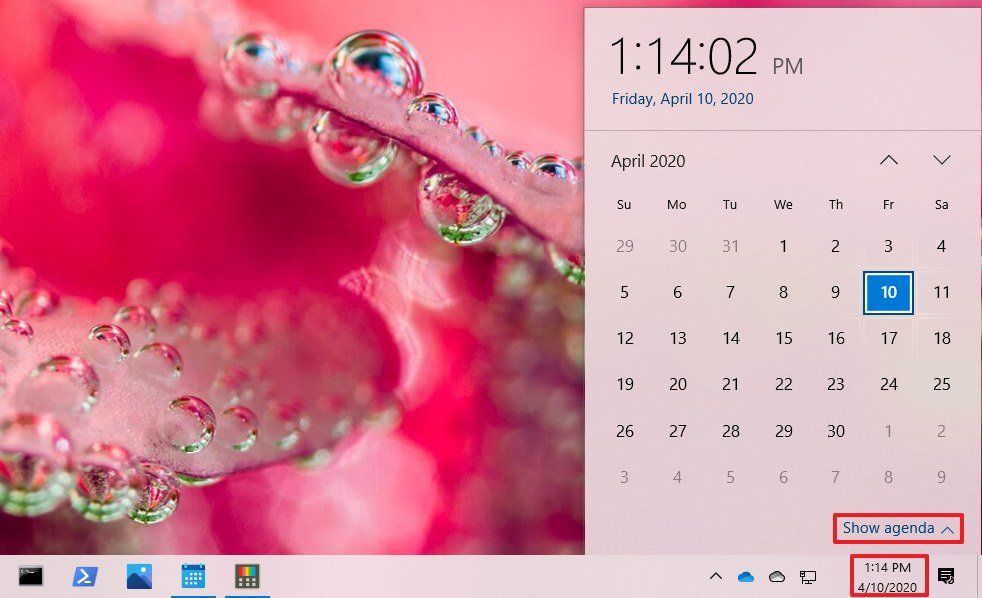
Task: Click the Show agenda link
Action: pyautogui.click(x=888, y=529)
